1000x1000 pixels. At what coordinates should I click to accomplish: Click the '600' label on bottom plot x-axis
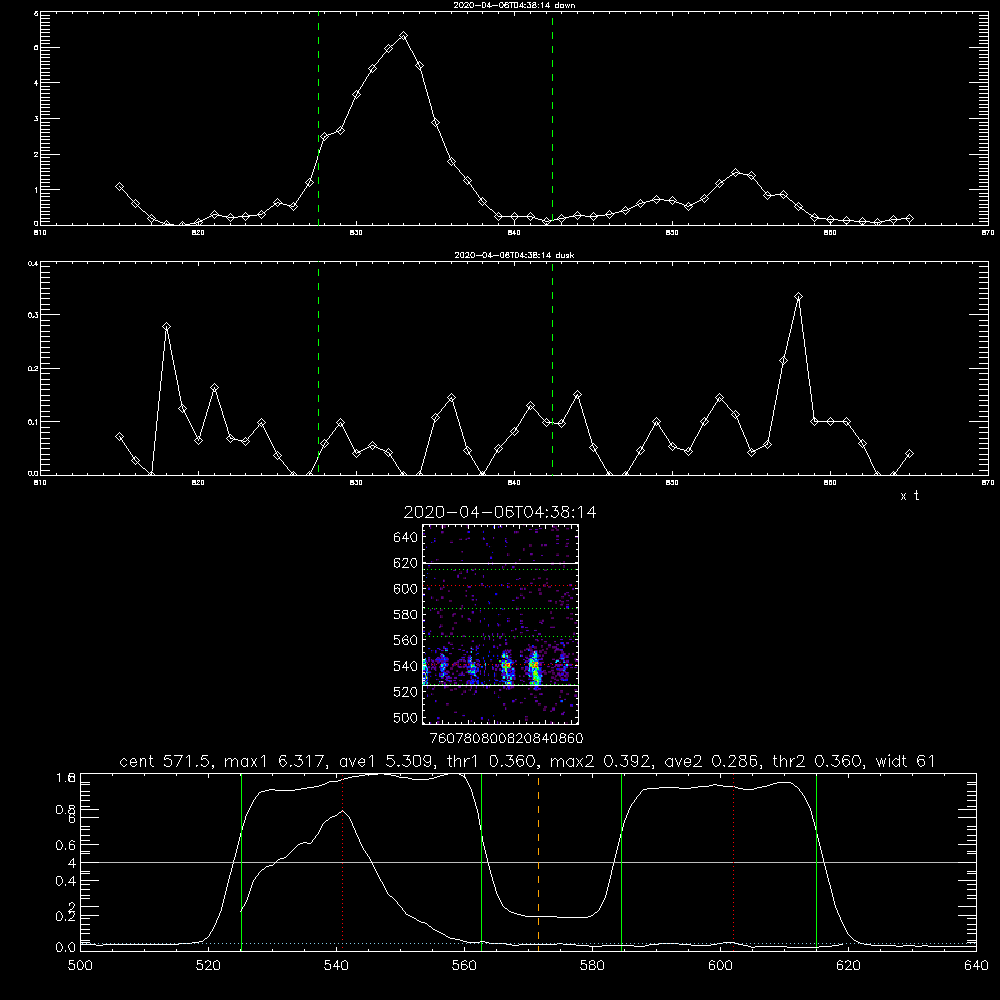(x=721, y=966)
